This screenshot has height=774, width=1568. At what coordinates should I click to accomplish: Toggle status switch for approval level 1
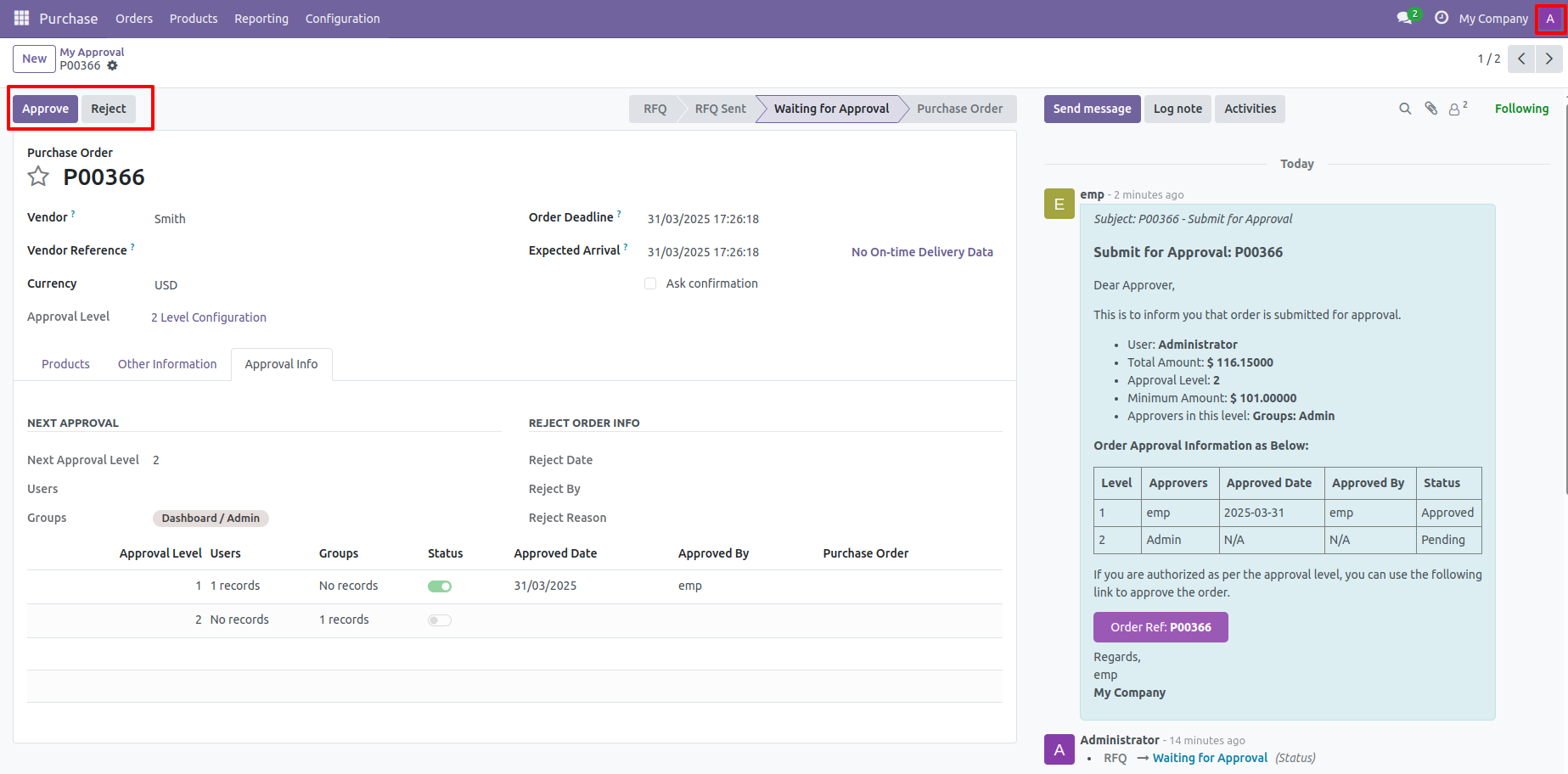tap(440, 586)
